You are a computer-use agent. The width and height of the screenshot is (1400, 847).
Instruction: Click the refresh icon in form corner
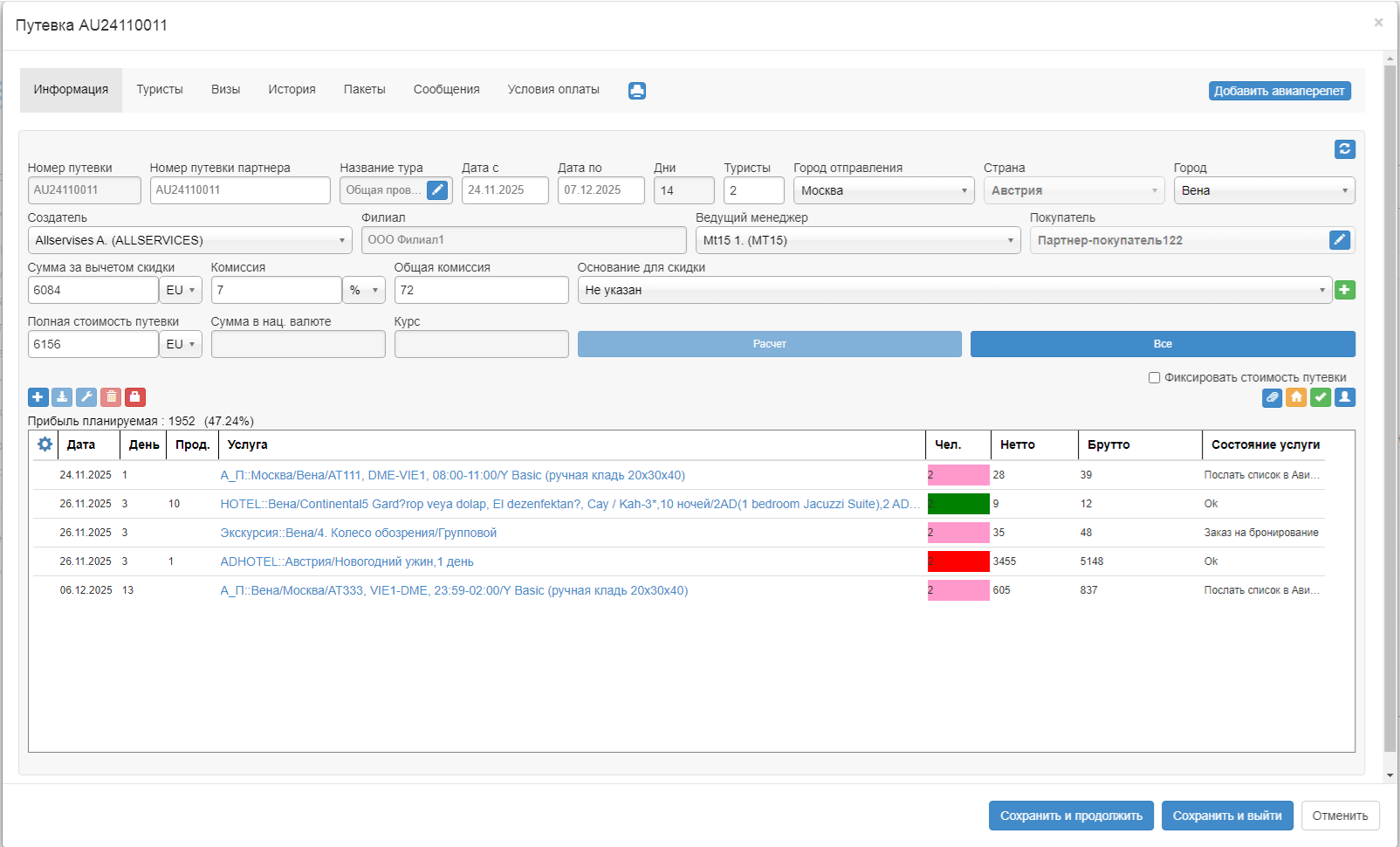click(1344, 149)
